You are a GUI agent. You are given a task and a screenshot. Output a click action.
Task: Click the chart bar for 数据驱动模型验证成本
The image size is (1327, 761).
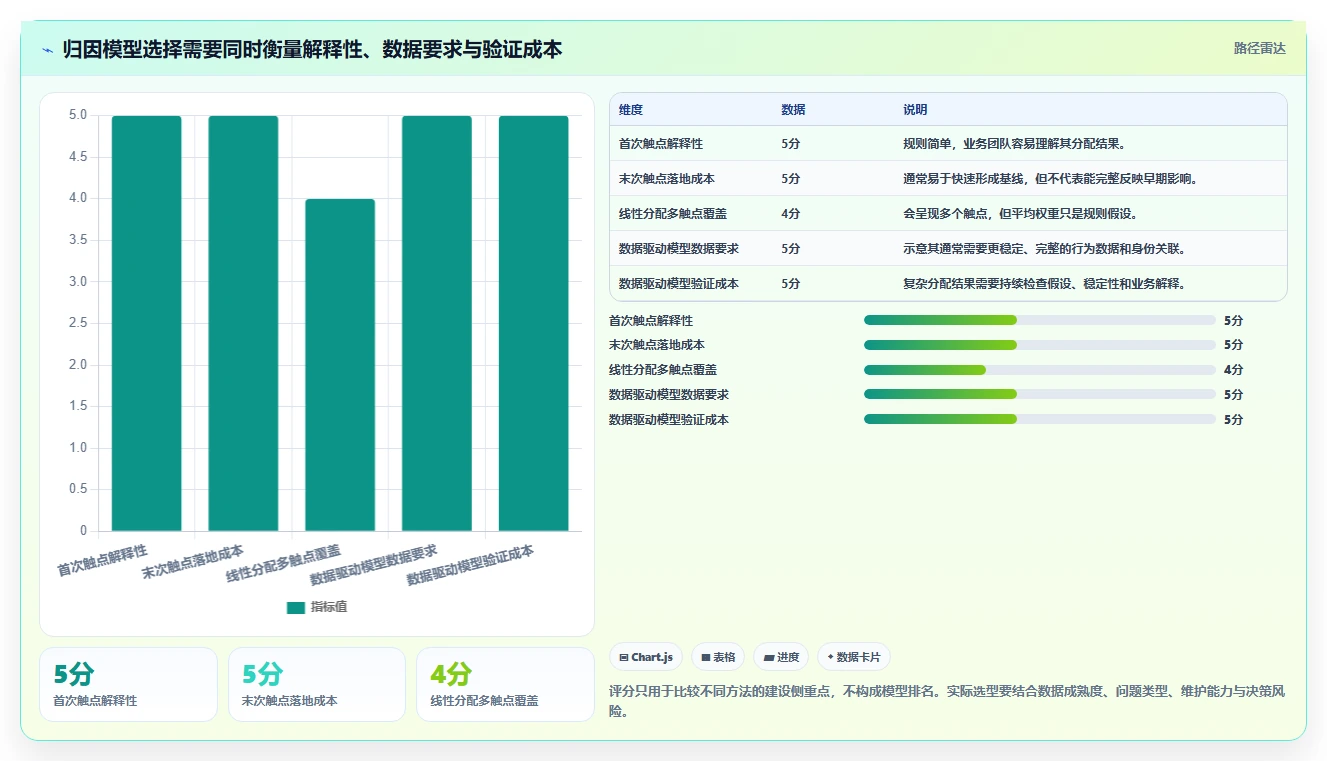coord(534,323)
